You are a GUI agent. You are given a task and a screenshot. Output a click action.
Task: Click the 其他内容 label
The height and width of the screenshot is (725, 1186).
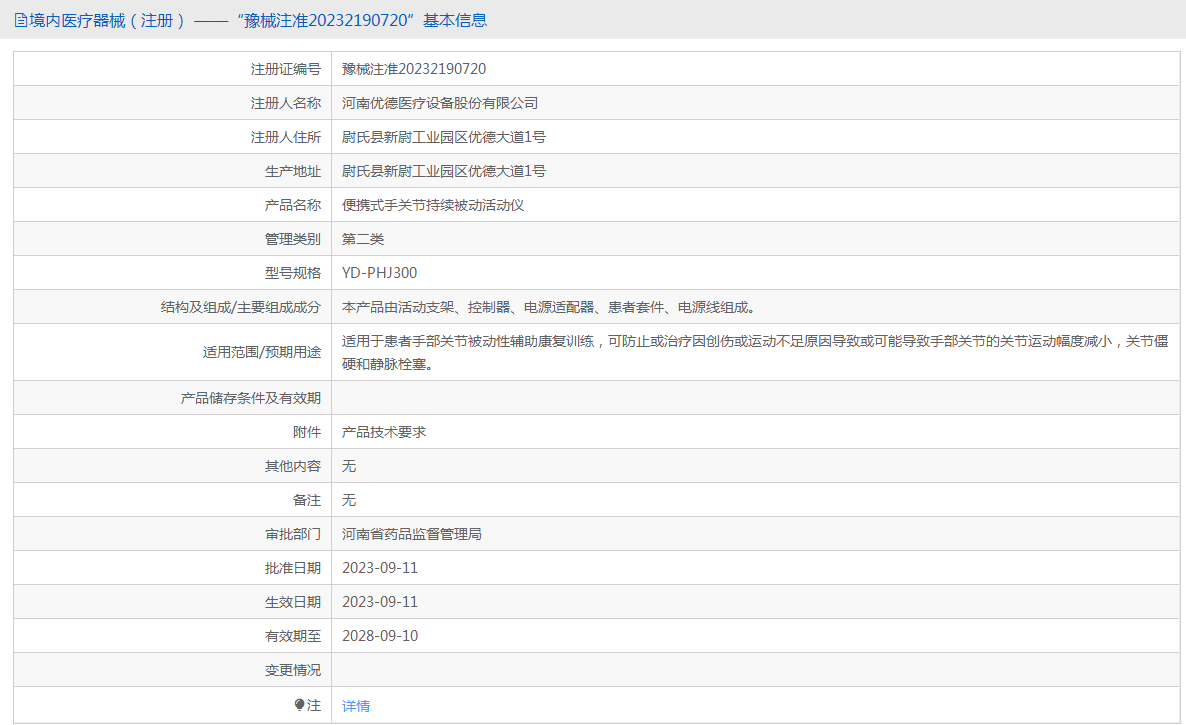click(x=293, y=466)
